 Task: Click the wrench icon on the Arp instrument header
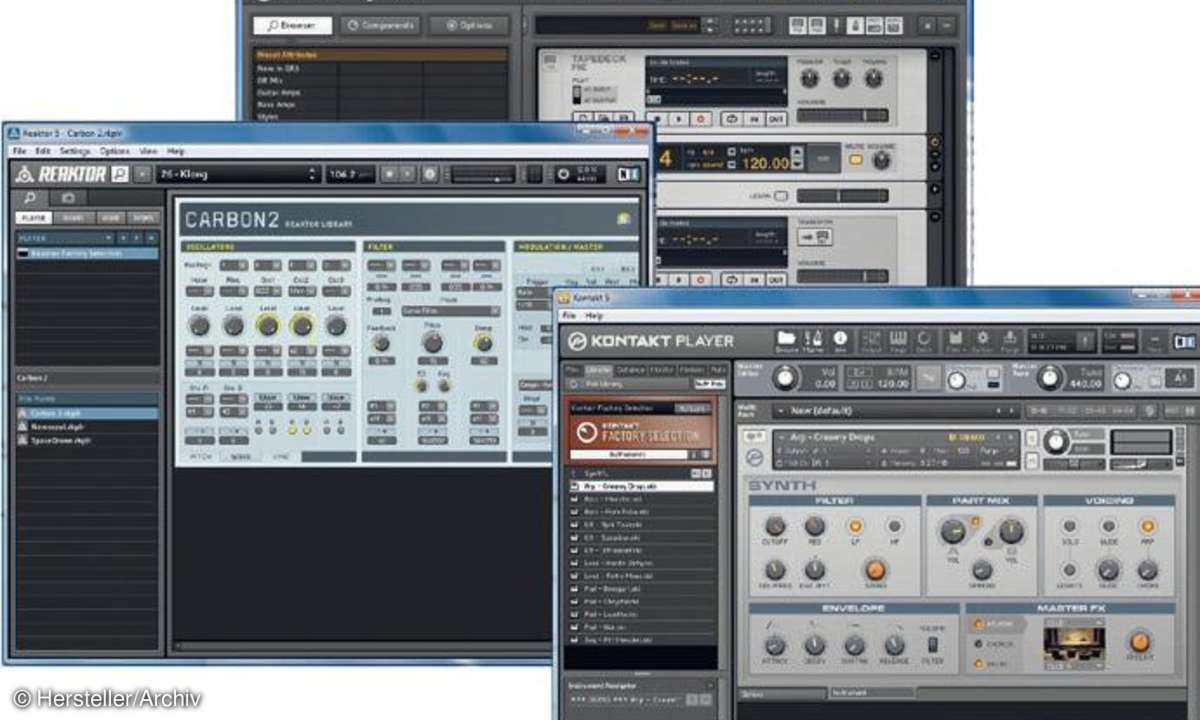point(753,436)
